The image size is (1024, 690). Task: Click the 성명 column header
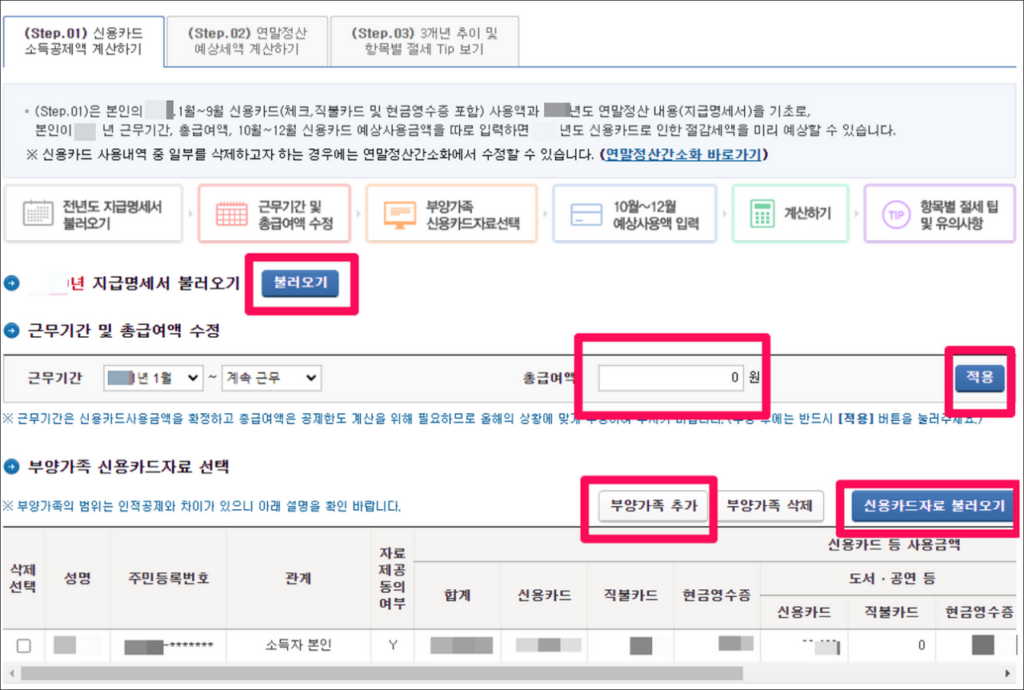pyautogui.click(x=78, y=578)
